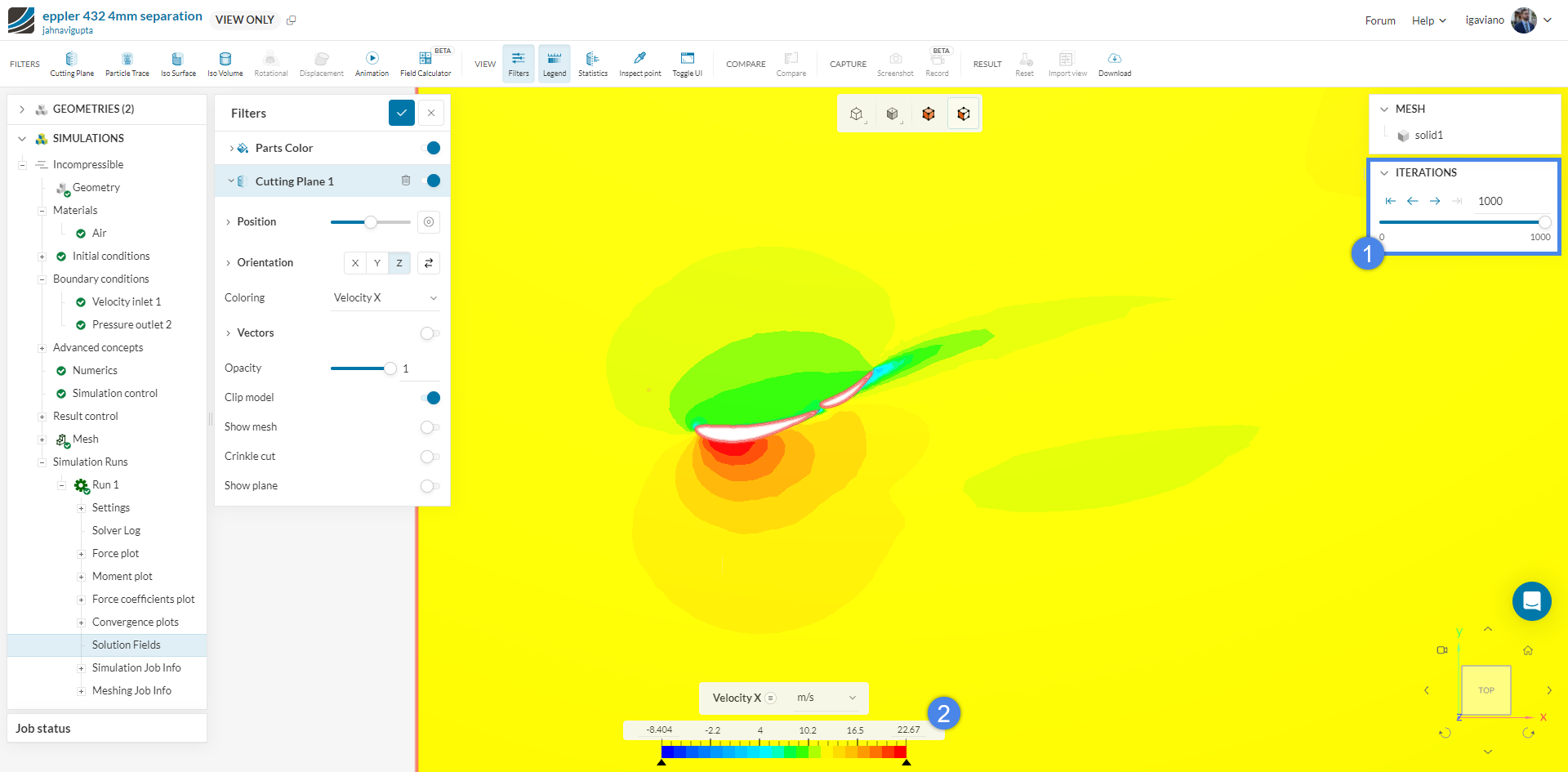Collapse the ITERATIONS panel
Screen dimensions: 1568x772
[1383, 172]
